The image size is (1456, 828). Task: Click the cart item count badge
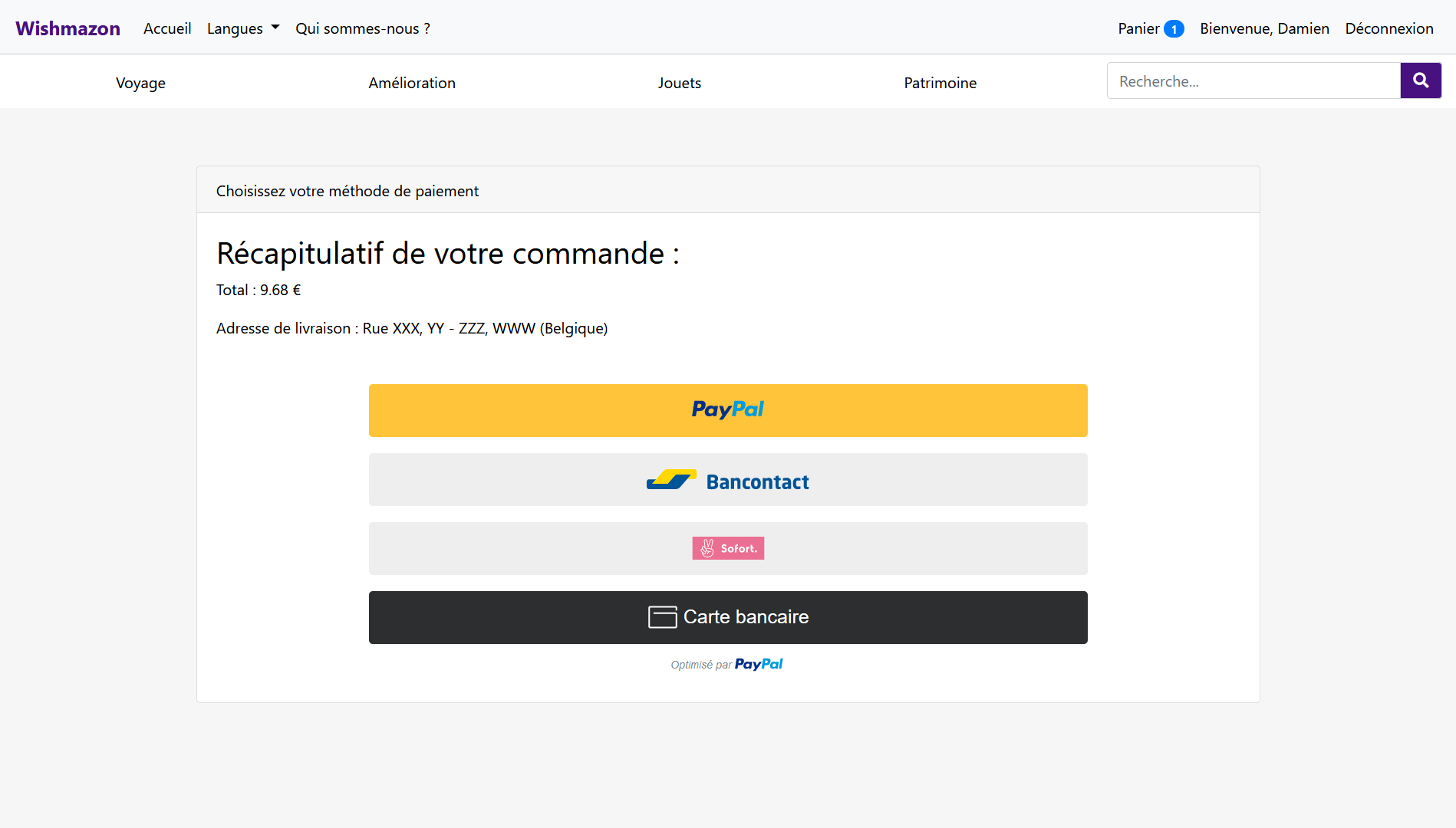pyautogui.click(x=1174, y=29)
